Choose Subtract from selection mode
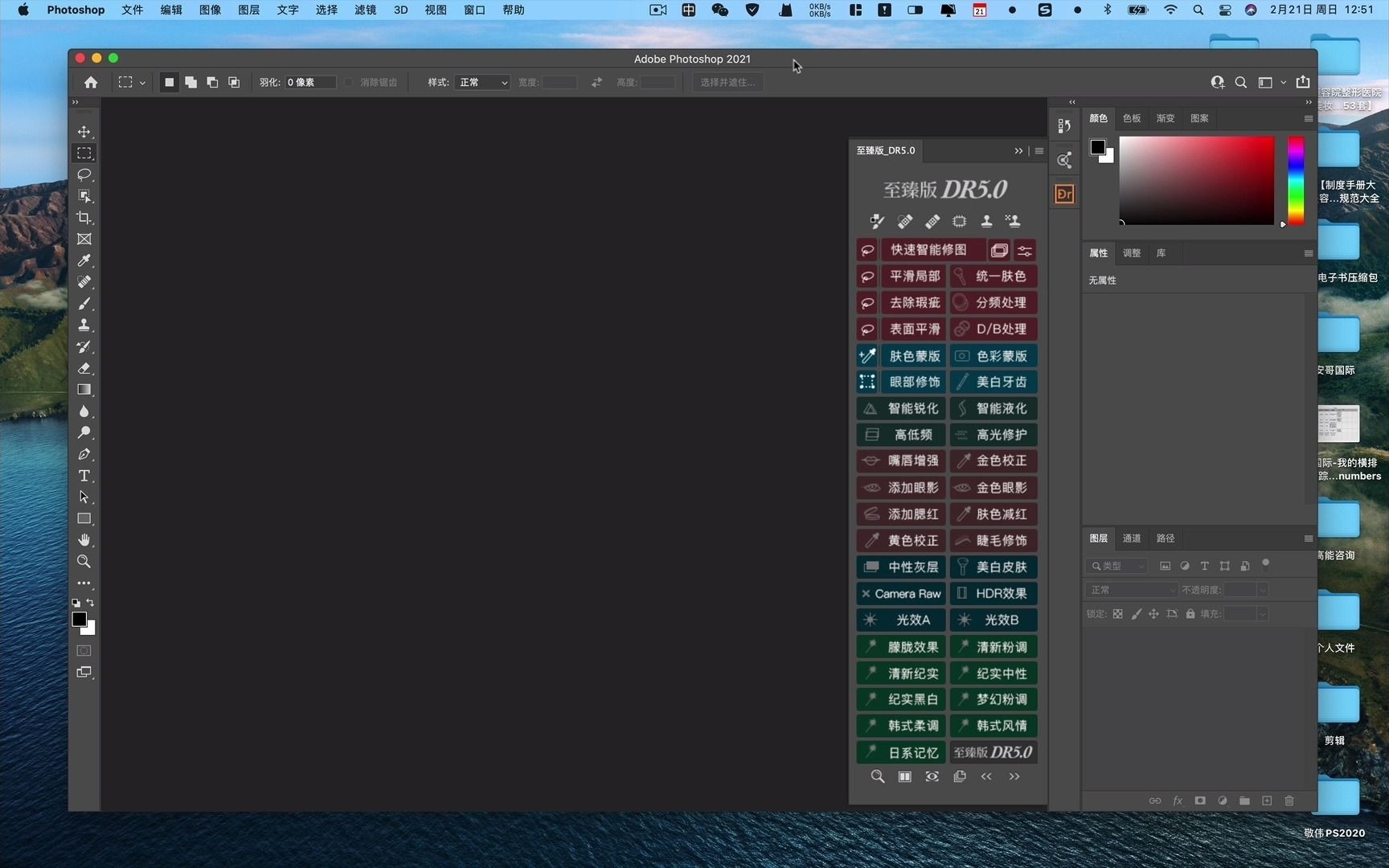The height and width of the screenshot is (868, 1389). [212, 82]
